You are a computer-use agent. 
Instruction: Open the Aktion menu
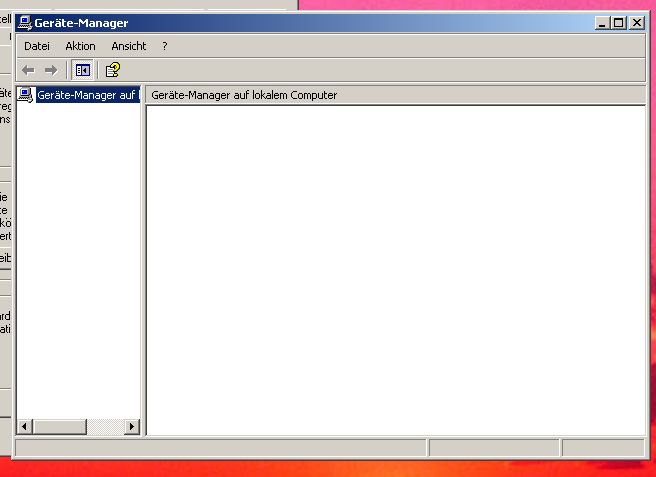[x=80, y=46]
